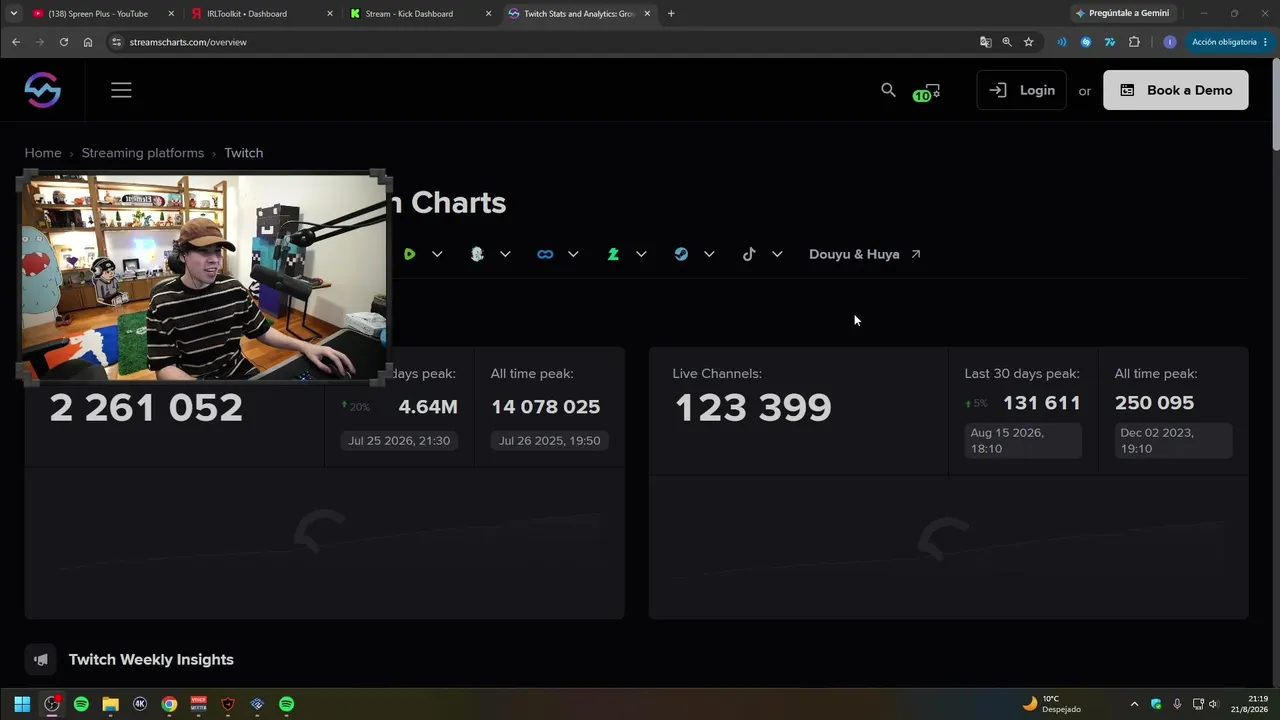Open the compare icon with 10 badge
This screenshot has width=1280, height=720.
(x=928, y=91)
